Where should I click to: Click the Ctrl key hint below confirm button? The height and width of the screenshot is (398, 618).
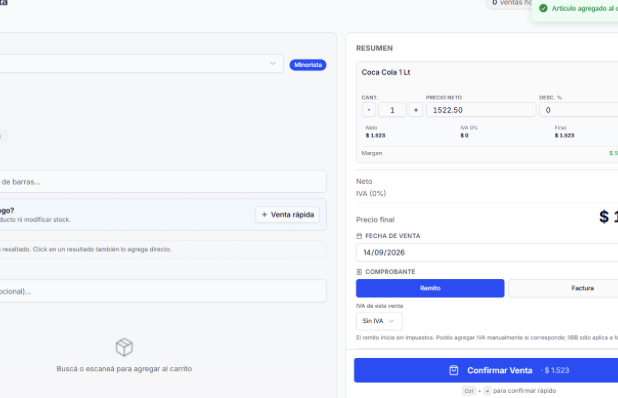pyautogui.click(x=469, y=391)
